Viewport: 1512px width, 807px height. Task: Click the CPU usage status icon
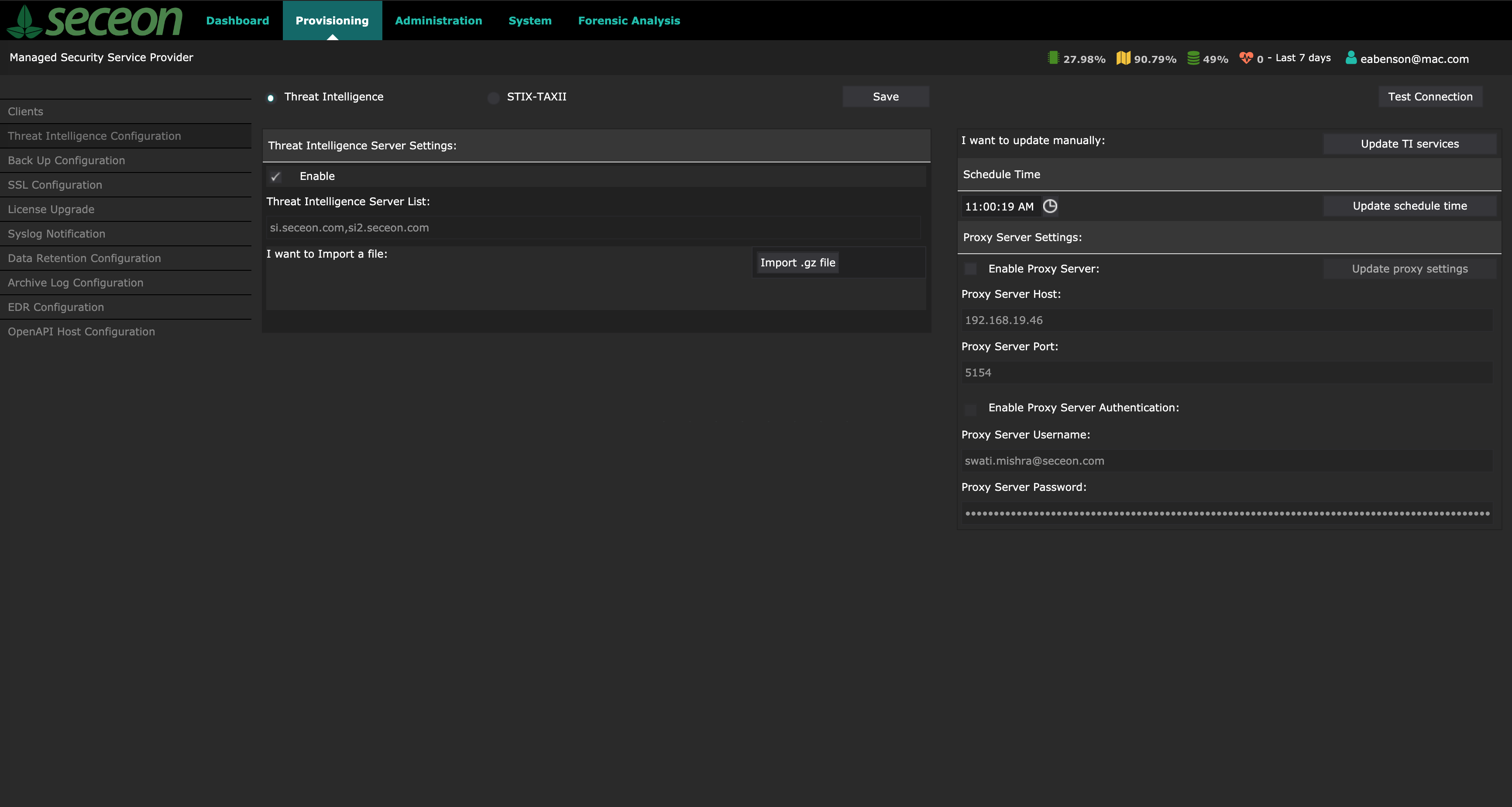pos(1053,58)
